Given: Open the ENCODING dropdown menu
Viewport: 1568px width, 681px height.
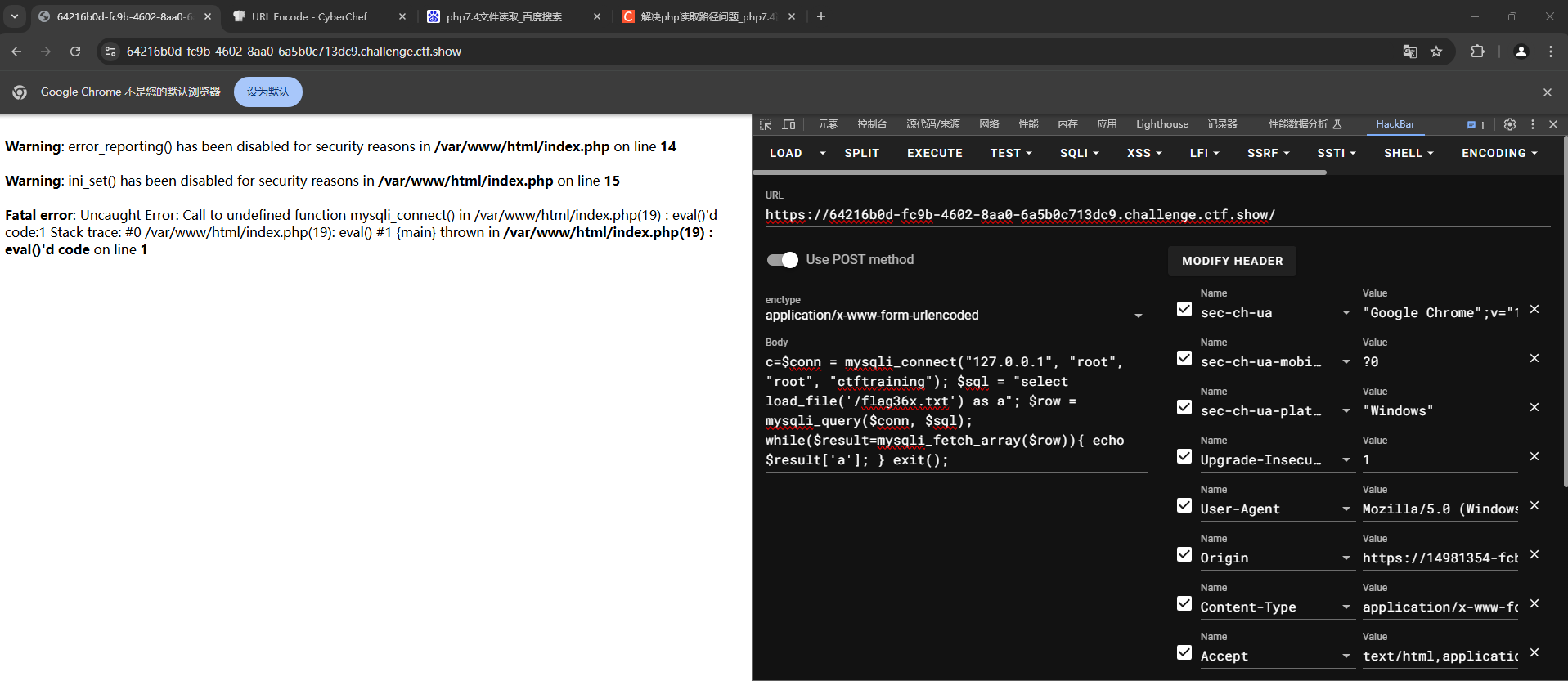Looking at the screenshot, I should coord(1499,153).
